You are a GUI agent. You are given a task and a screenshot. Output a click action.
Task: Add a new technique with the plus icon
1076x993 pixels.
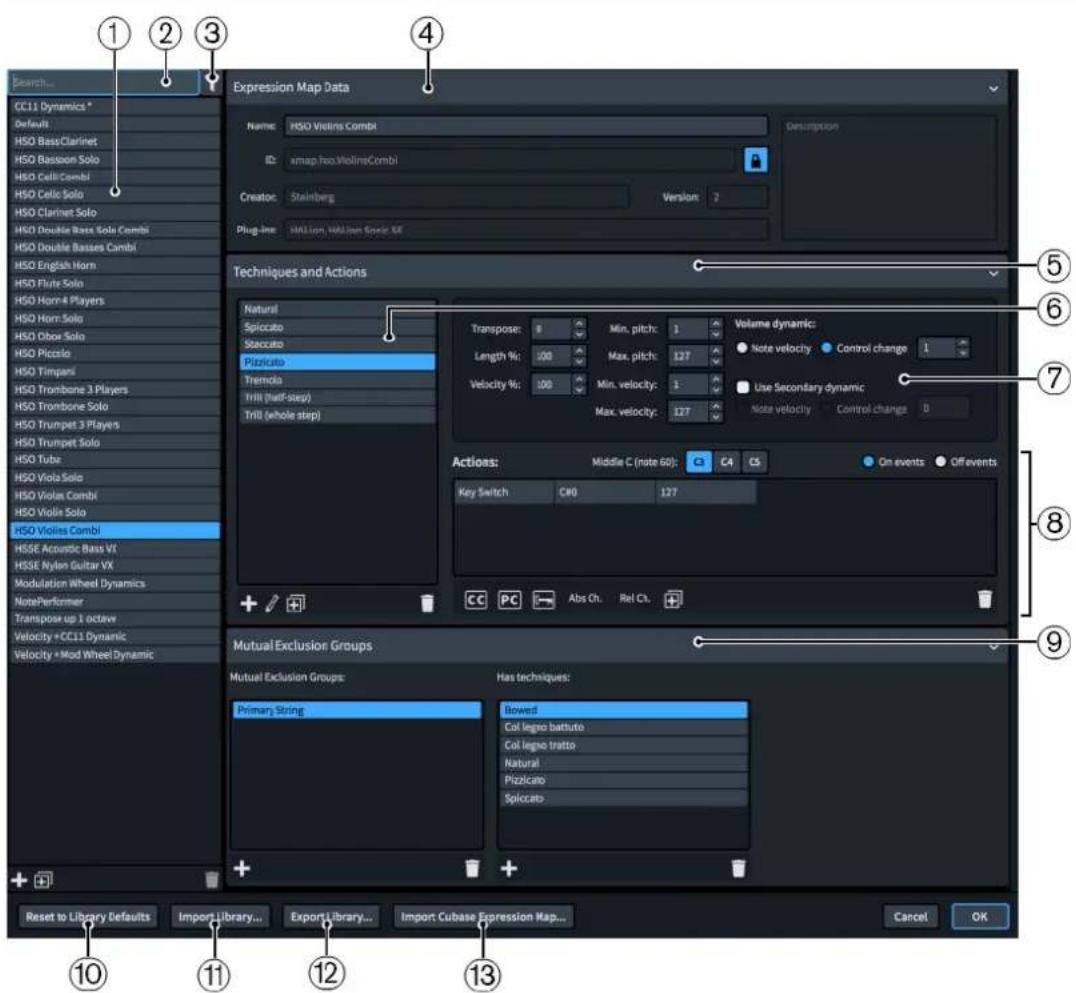[x=248, y=604]
